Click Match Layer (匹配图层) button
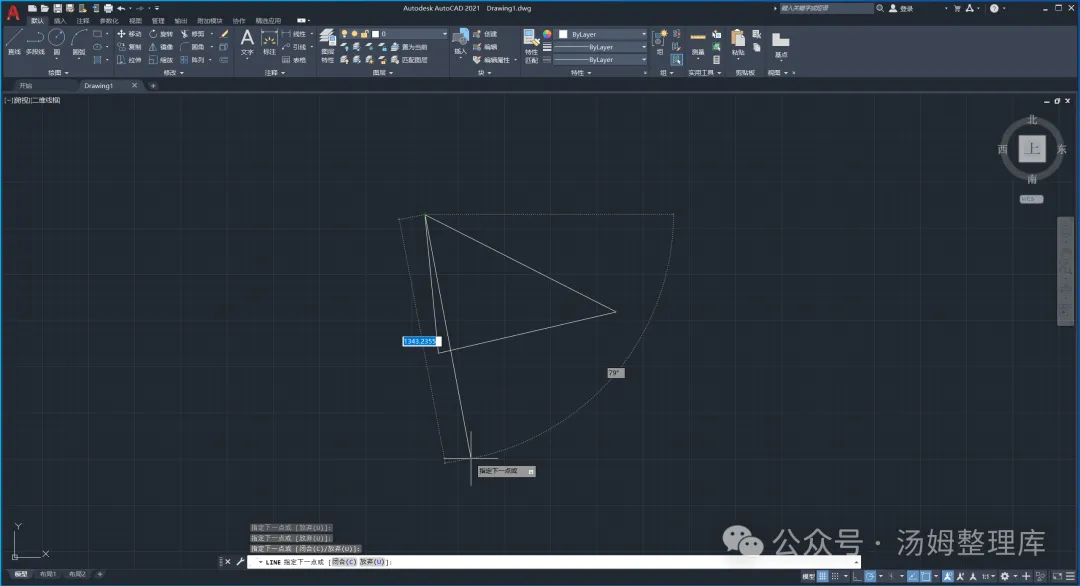Image resolution: width=1080 pixels, height=586 pixels. (410, 60)
